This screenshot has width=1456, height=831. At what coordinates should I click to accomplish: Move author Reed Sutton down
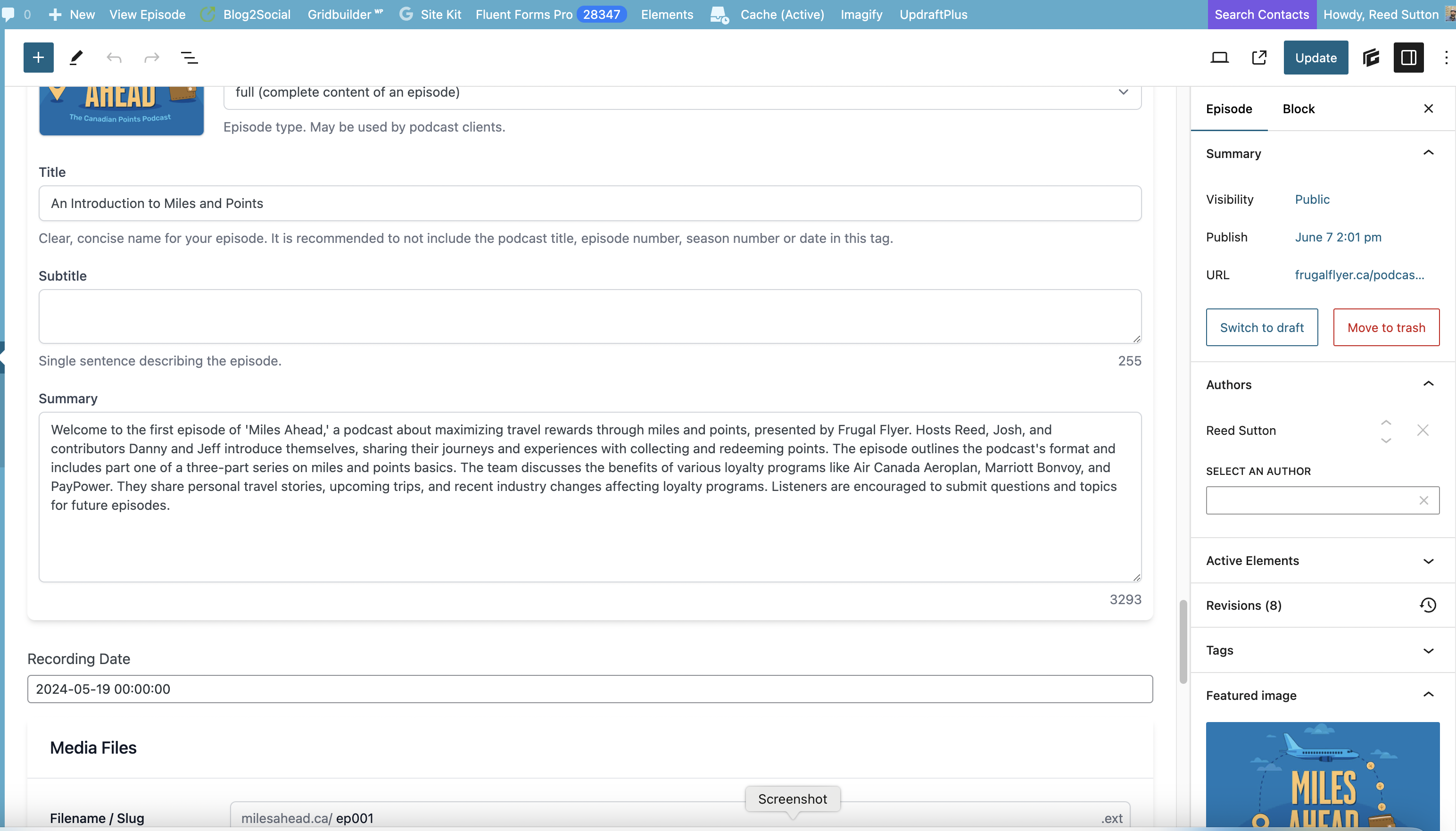click(1386, 440)
